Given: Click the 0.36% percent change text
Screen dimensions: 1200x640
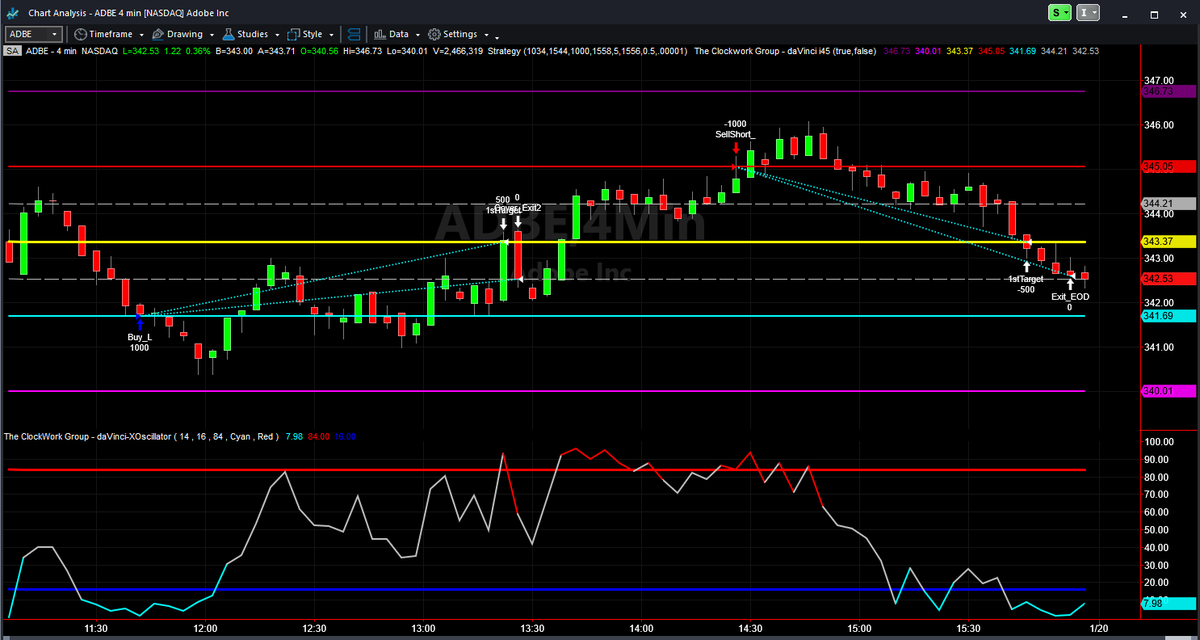Looking at the screenshot, I should click(199, 50).
